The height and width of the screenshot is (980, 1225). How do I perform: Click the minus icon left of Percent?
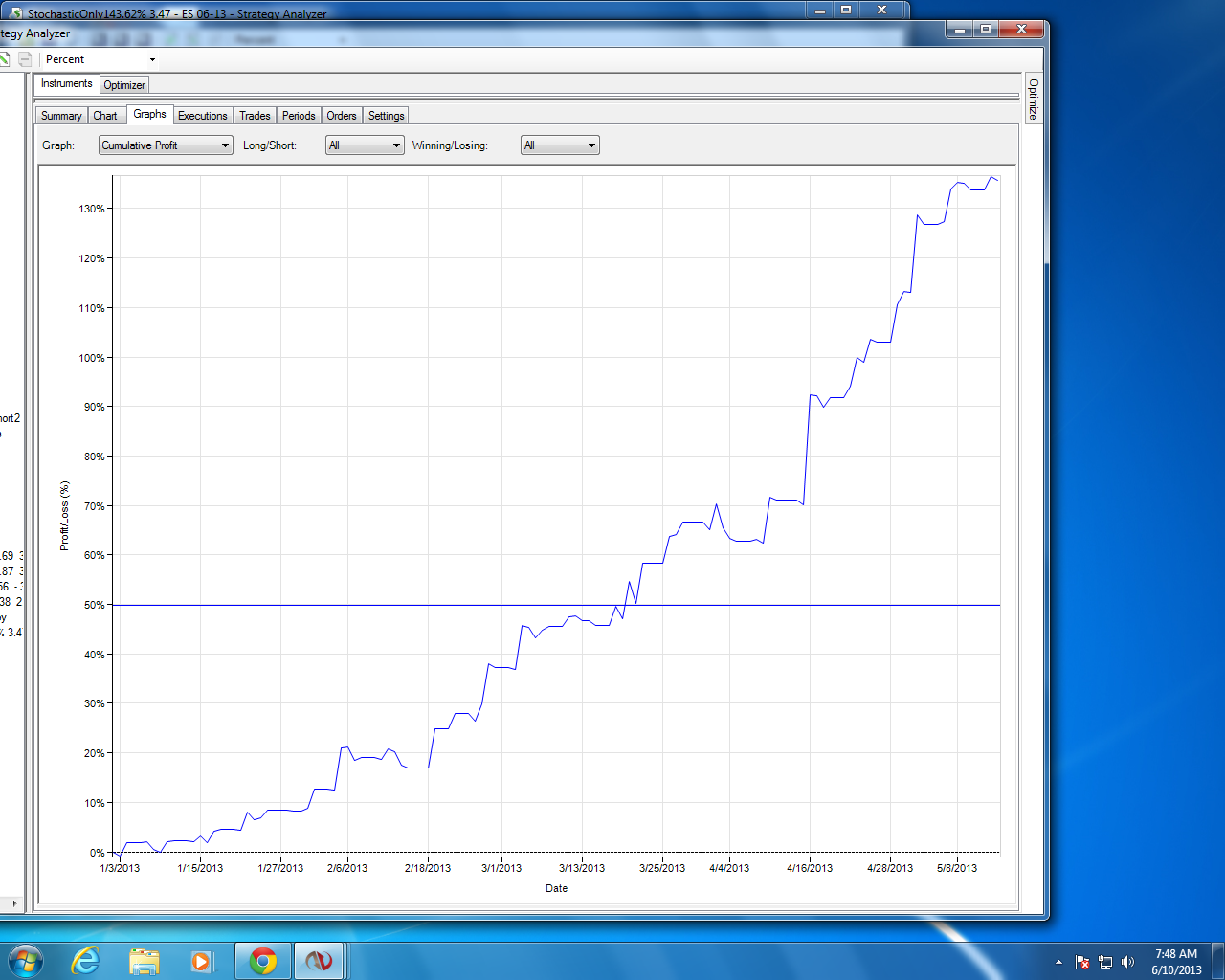(25, 59)
